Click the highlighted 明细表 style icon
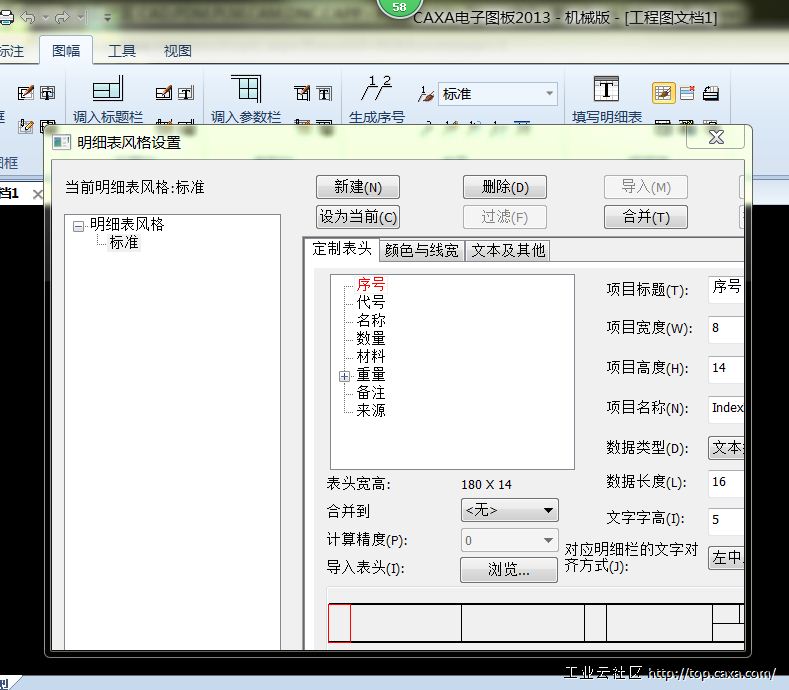 663,93
